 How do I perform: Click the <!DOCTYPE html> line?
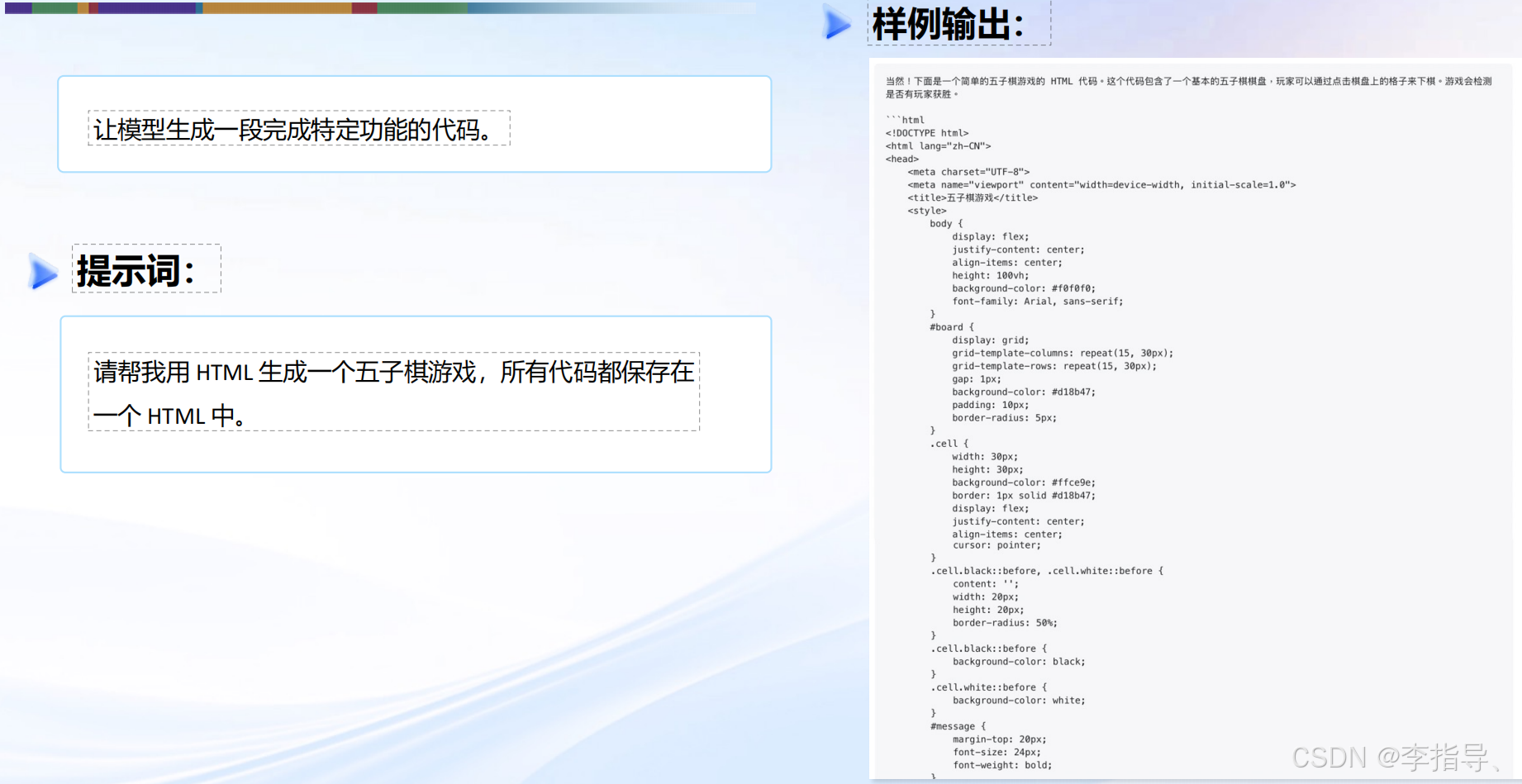927,133
